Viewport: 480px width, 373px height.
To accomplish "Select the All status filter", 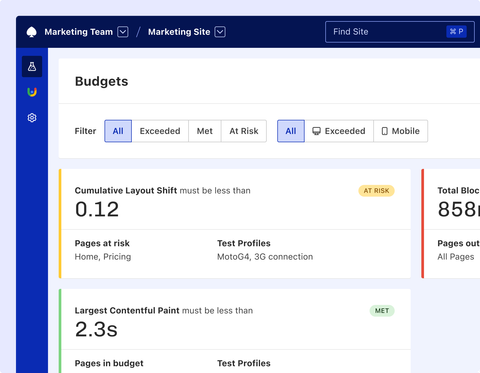I will (118, 131).
